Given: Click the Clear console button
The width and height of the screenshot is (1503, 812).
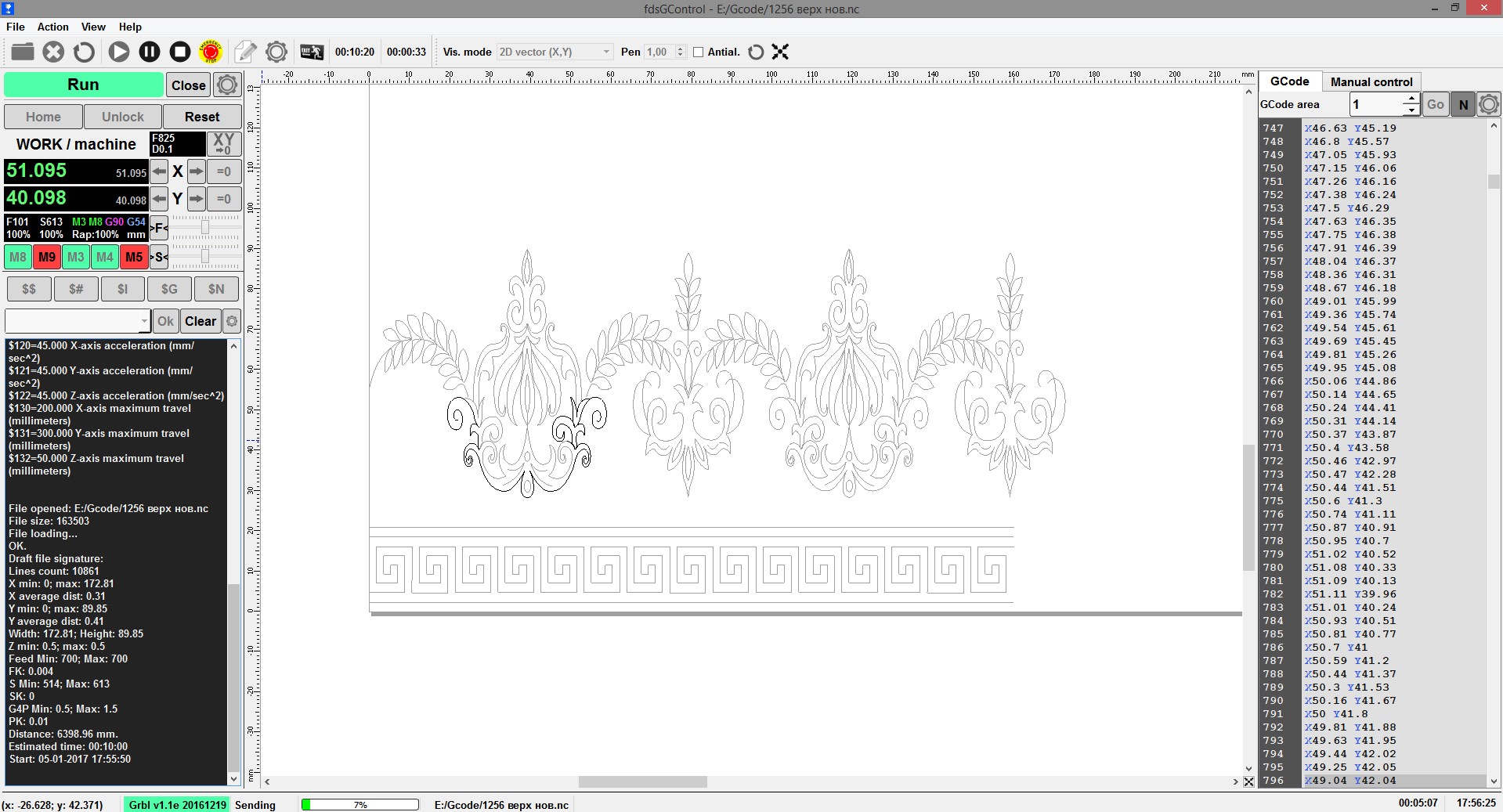Looking at the screenshot, I should point(201,321).
